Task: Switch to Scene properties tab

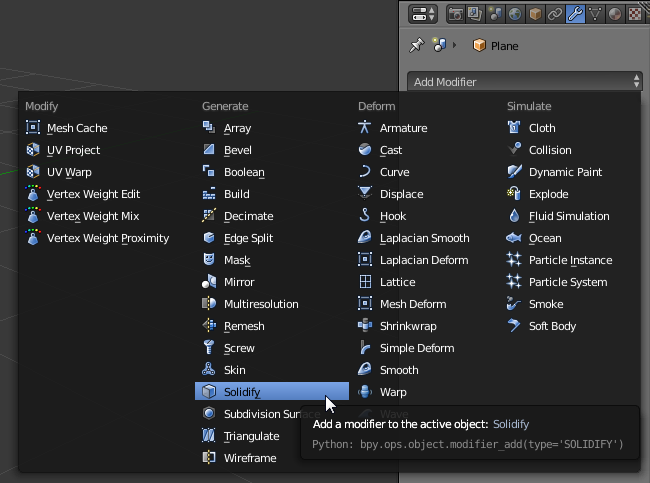Action: point(495,14)
